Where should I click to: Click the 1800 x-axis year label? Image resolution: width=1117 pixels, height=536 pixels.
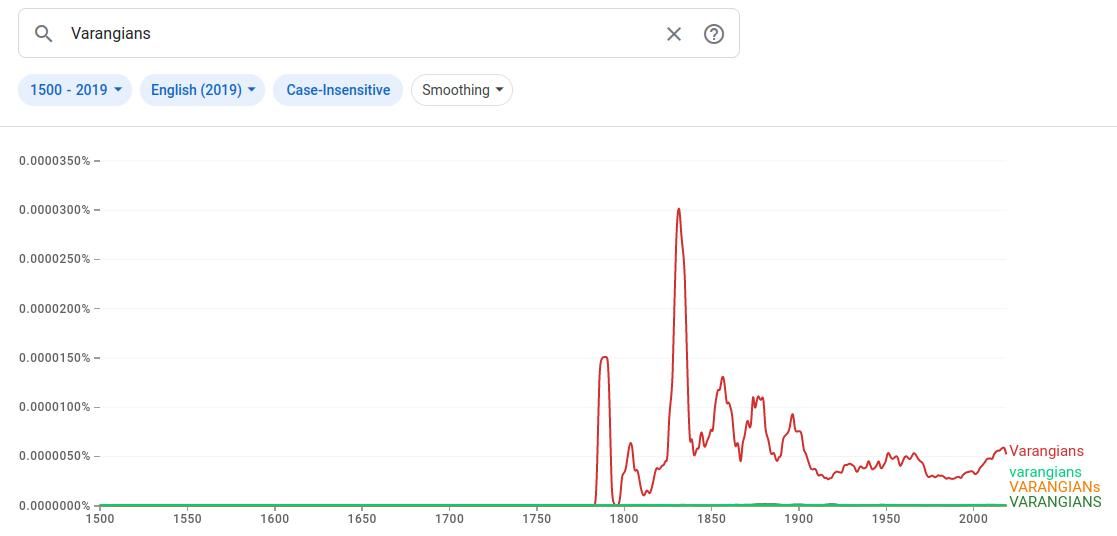coord(624,519)
